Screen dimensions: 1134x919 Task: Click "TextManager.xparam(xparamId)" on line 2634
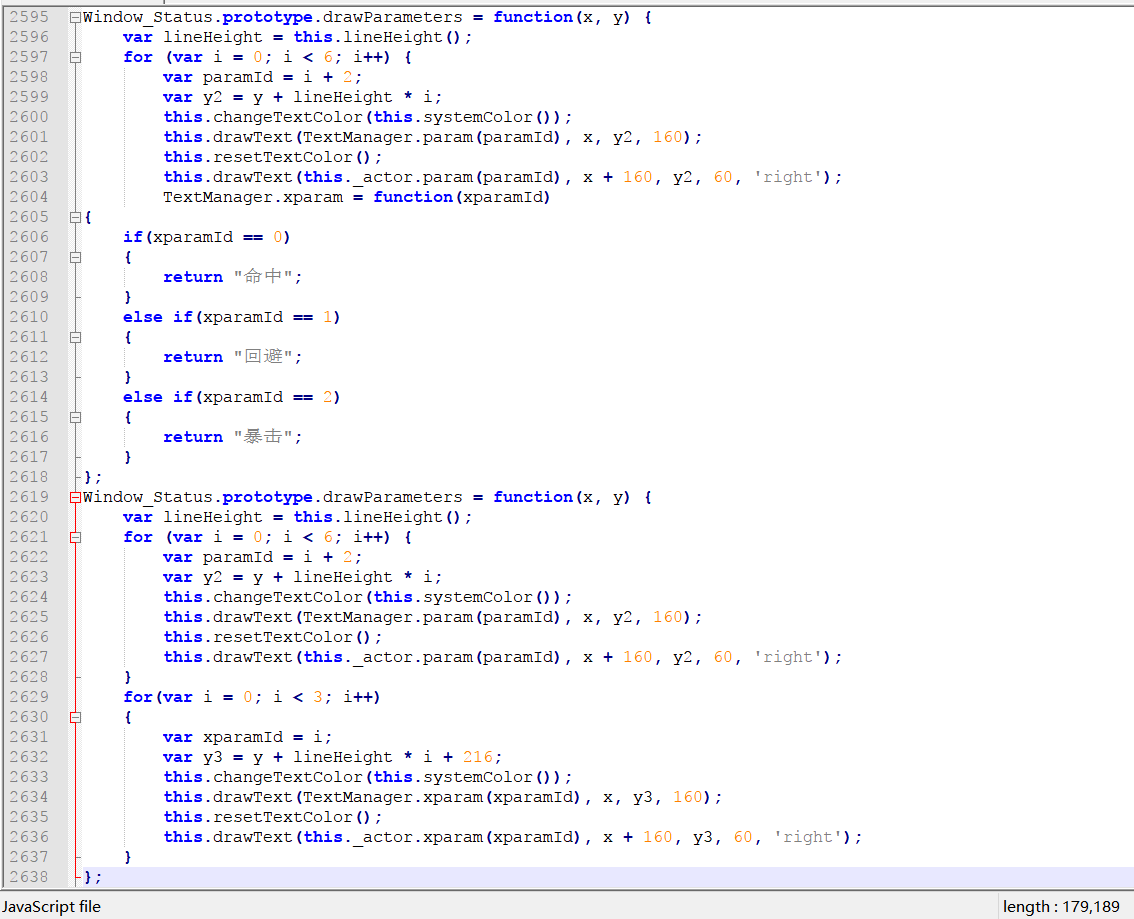coord(442,797)
